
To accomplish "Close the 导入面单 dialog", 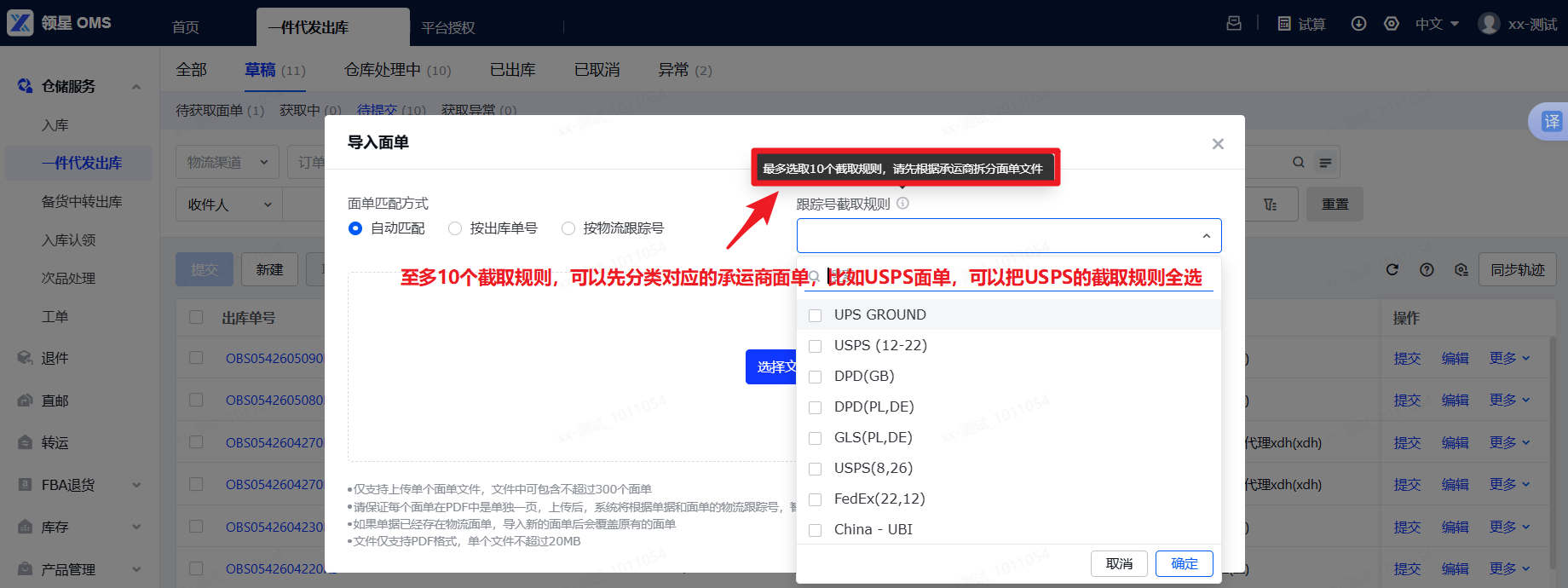I will [1218, 144].
